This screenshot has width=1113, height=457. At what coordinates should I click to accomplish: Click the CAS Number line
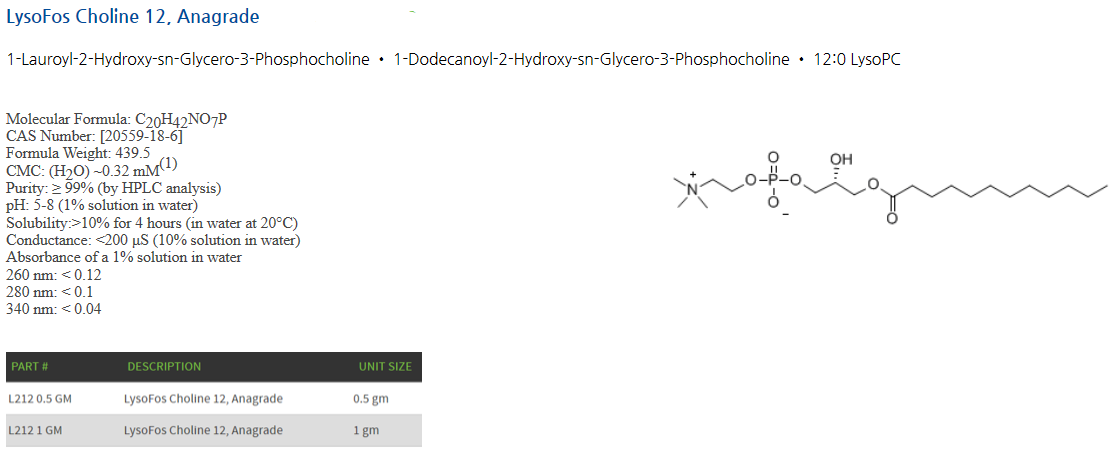(x=94, y=136)
